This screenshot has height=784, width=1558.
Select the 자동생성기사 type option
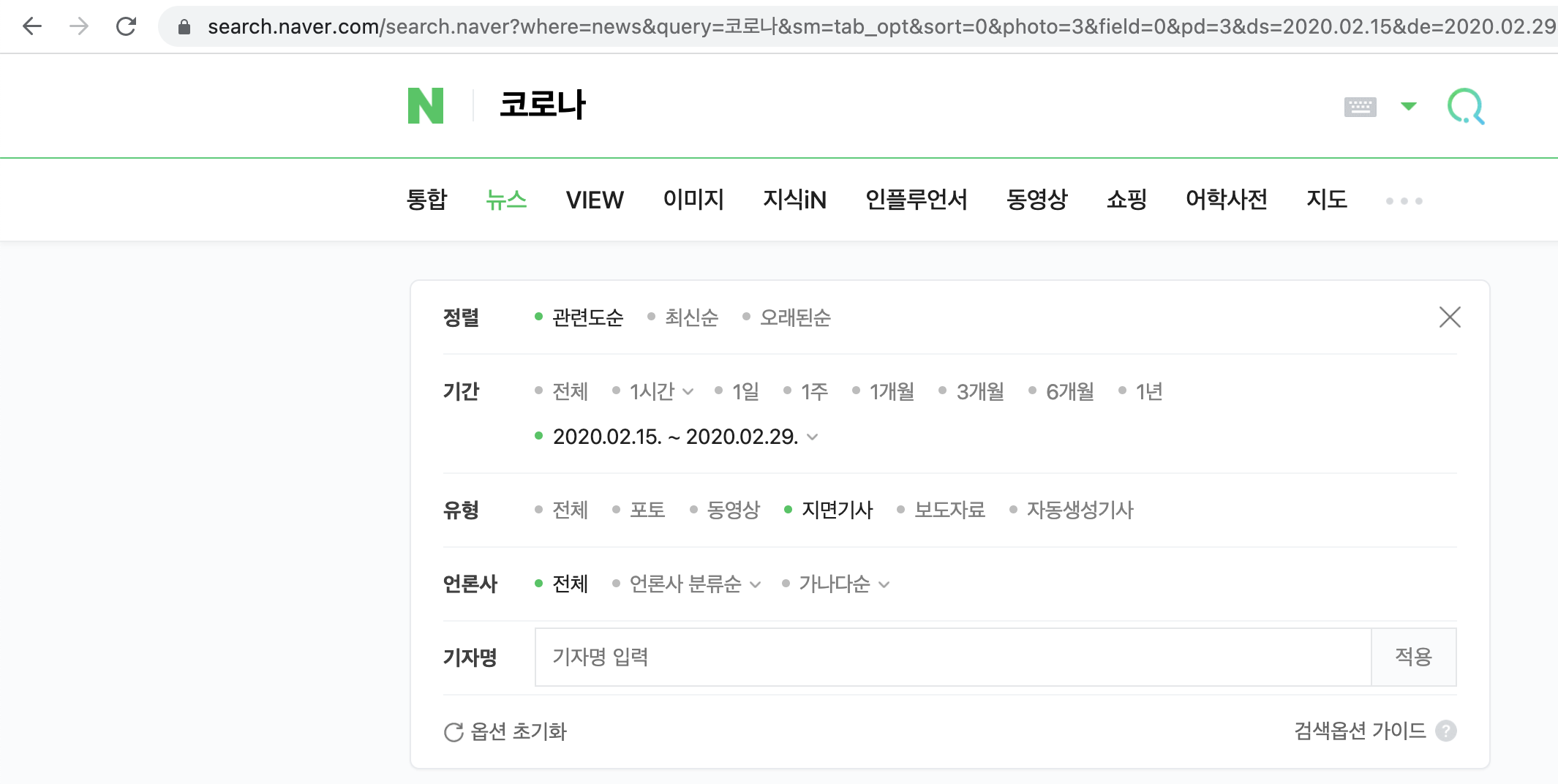coord(1080,510)
